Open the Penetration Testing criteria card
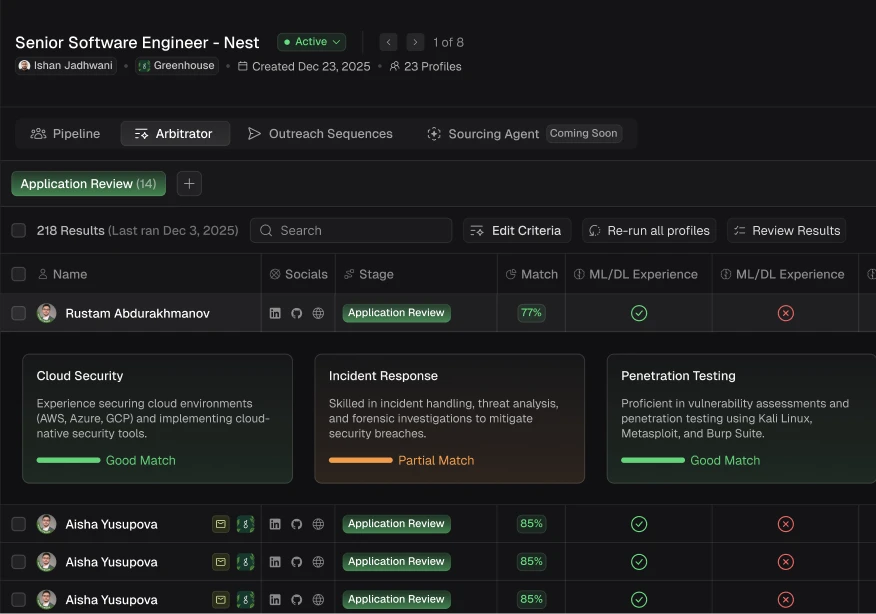 (741, 418)
